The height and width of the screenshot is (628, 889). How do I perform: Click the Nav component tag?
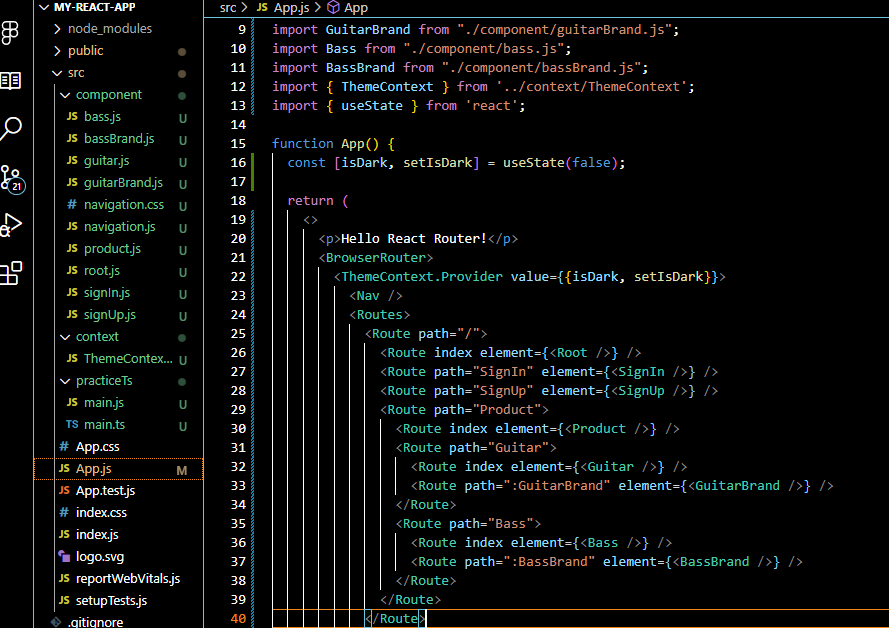tap(376, 296)
